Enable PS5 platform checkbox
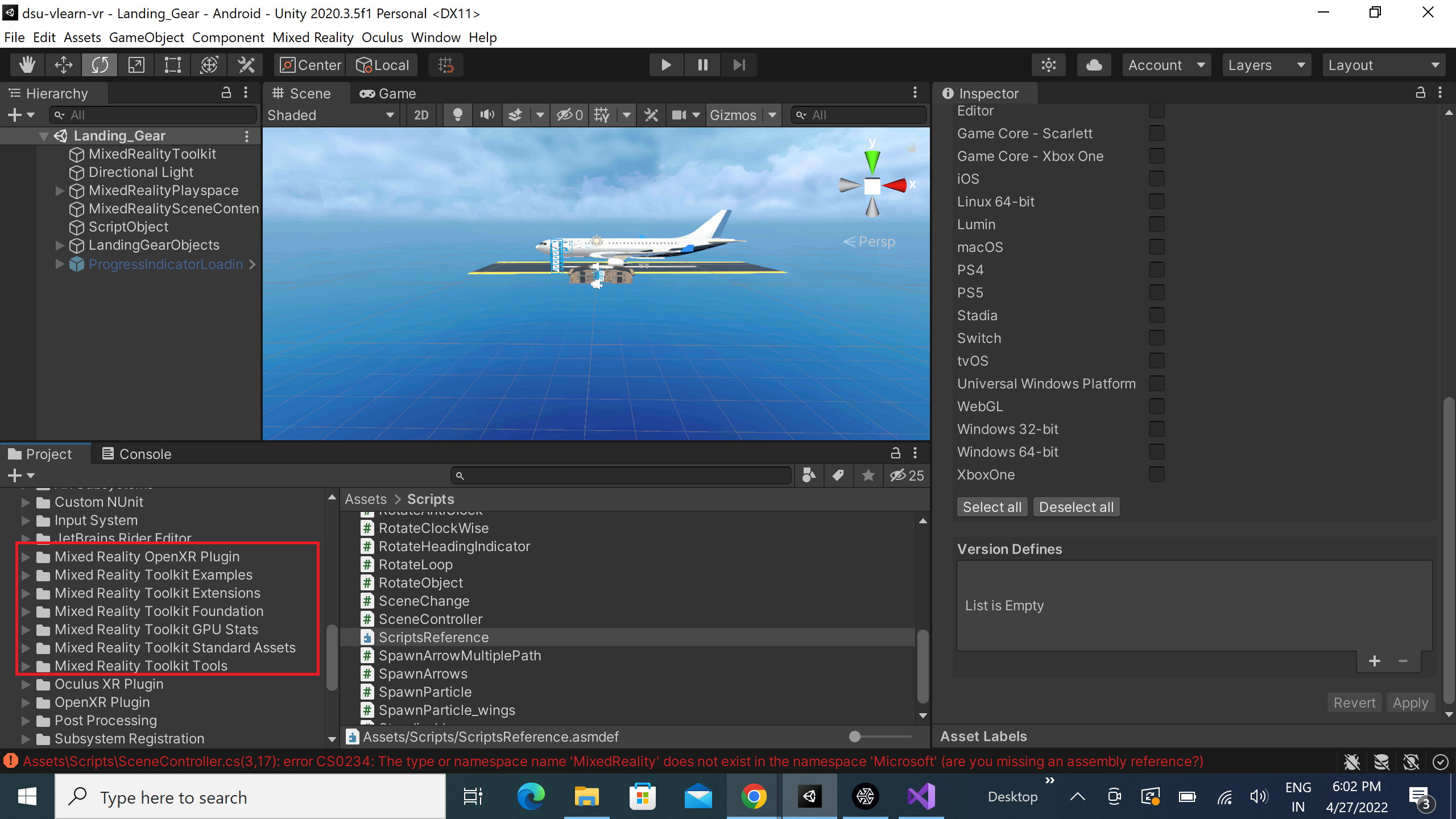The height and width of the screenshot is (819, 1456). click(1156, 292)
